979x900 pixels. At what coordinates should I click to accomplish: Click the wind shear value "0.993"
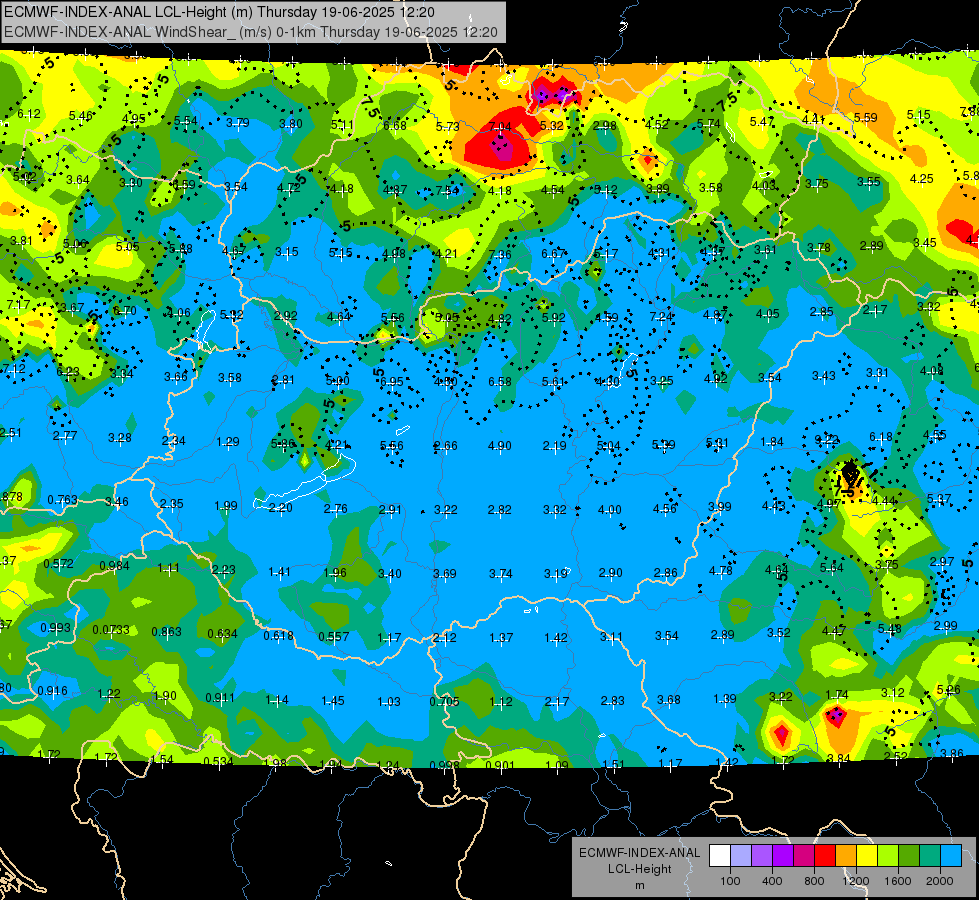(56, 628)
